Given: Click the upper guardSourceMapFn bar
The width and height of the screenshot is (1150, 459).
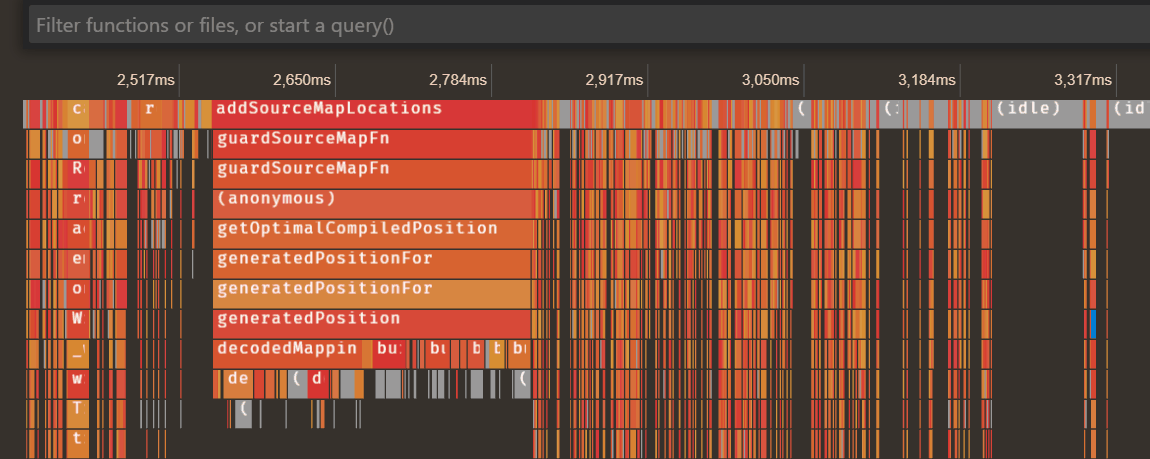Looking at the screenshot, I should tap(372, 139).
